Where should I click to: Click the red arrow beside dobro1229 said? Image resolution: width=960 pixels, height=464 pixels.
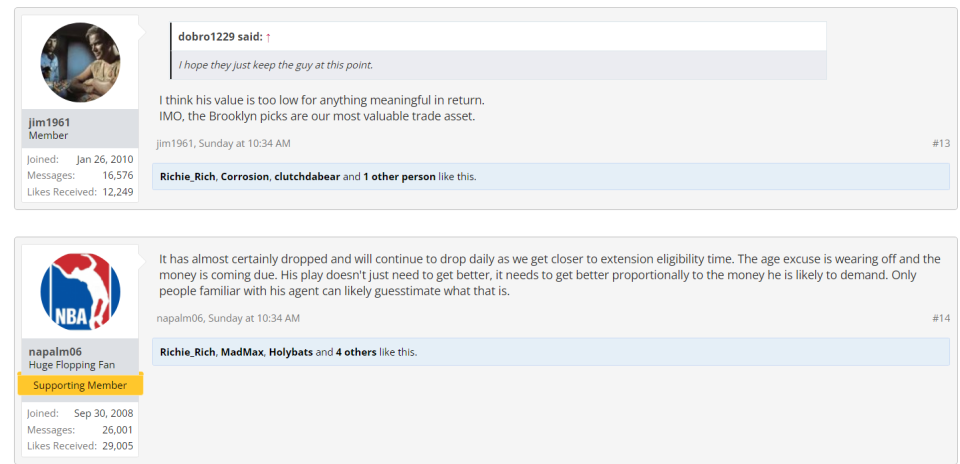[268, 37]
